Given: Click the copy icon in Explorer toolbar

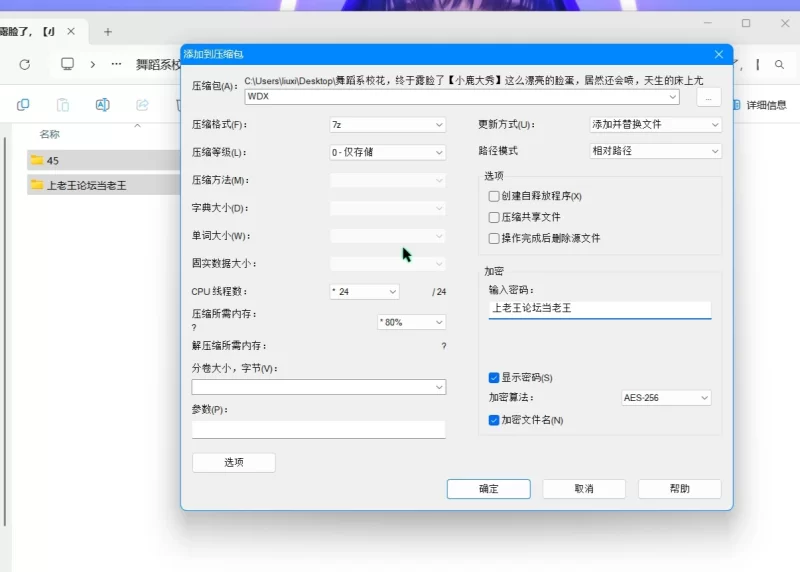Looking at the screenshot, I should pyautogui.click(x=23, y=105).
